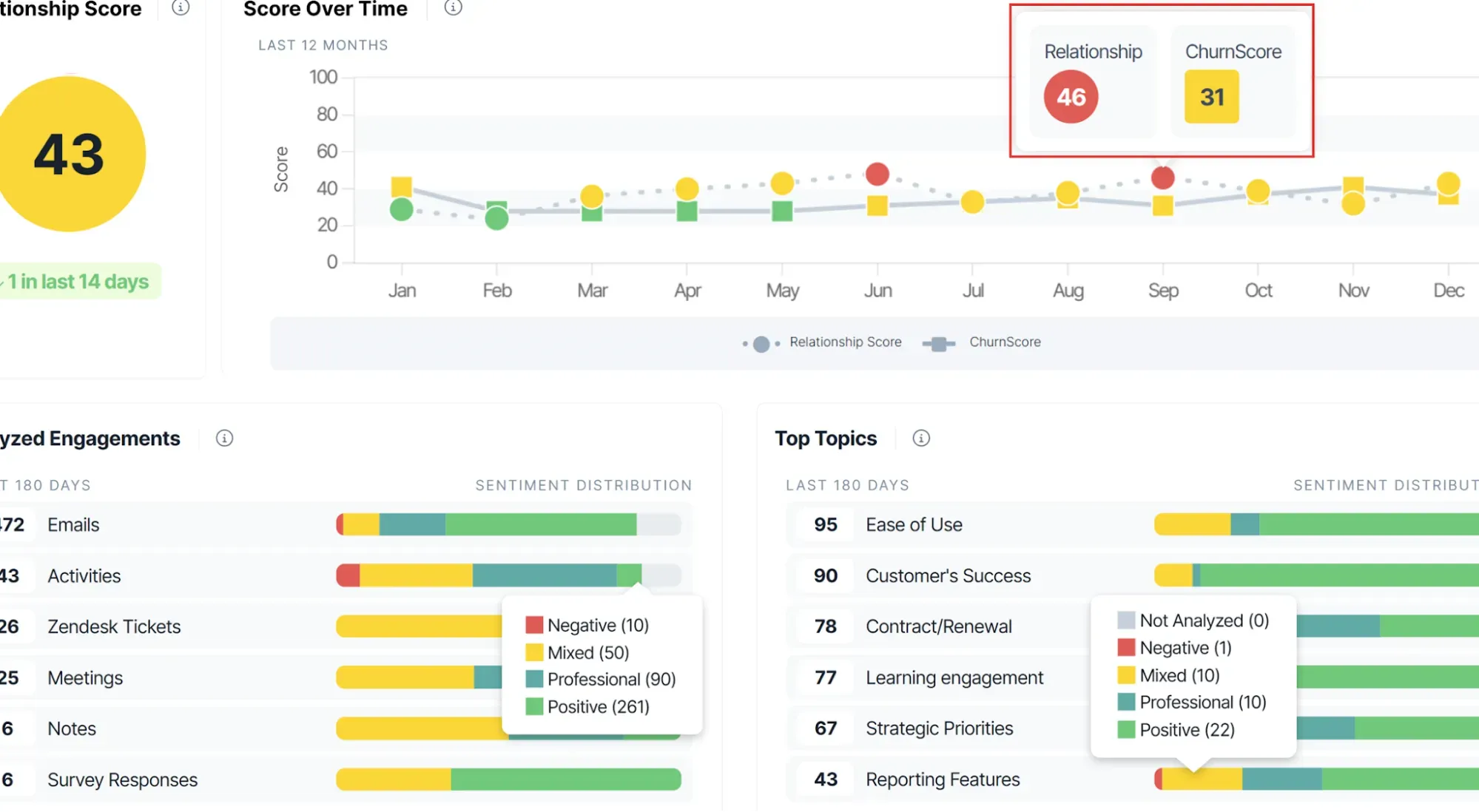Open the Score Over Time info icon

tap(453, 7)
